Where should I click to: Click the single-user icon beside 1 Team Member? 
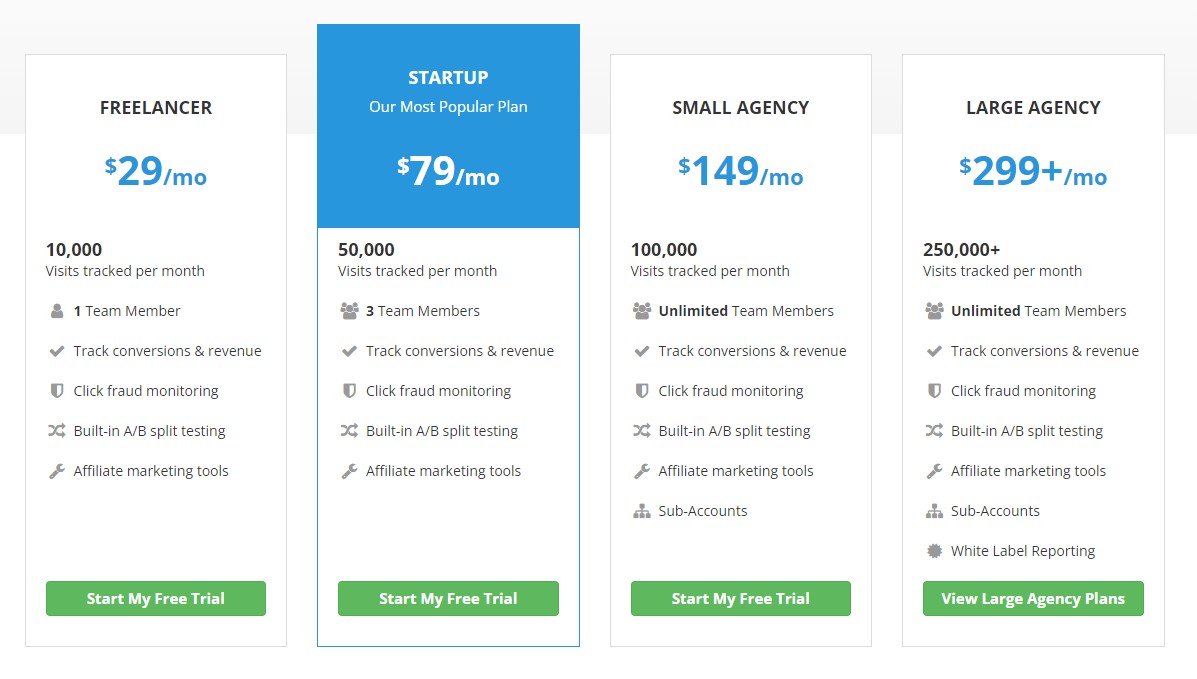56,311
